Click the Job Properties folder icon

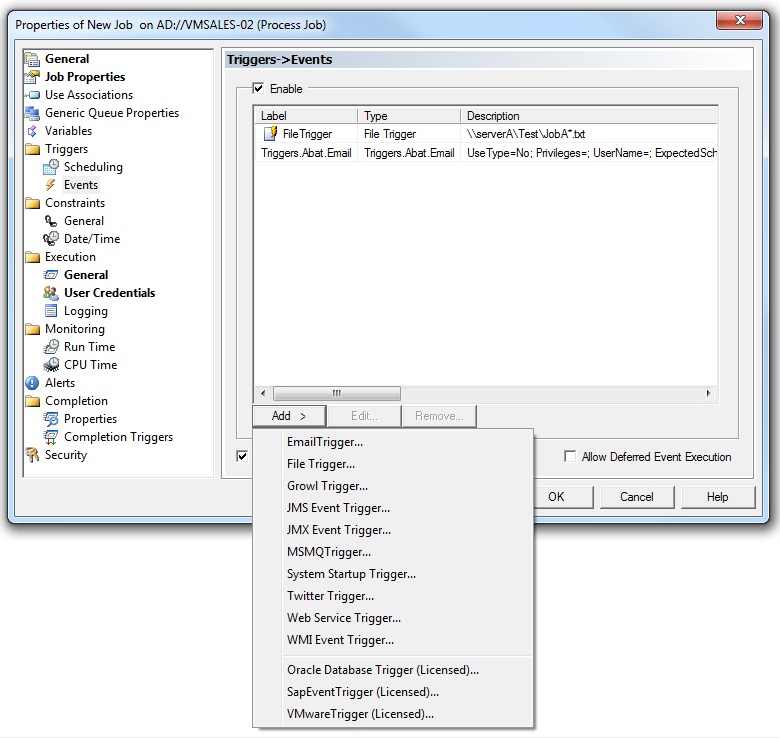[32, 77]
